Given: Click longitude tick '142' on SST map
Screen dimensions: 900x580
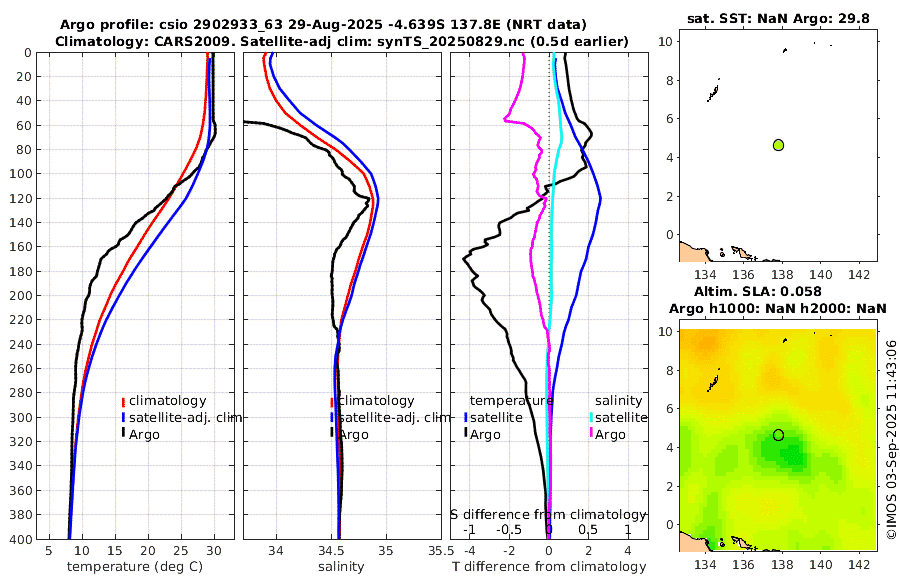Looking at the screenshot, I should 859,275.
